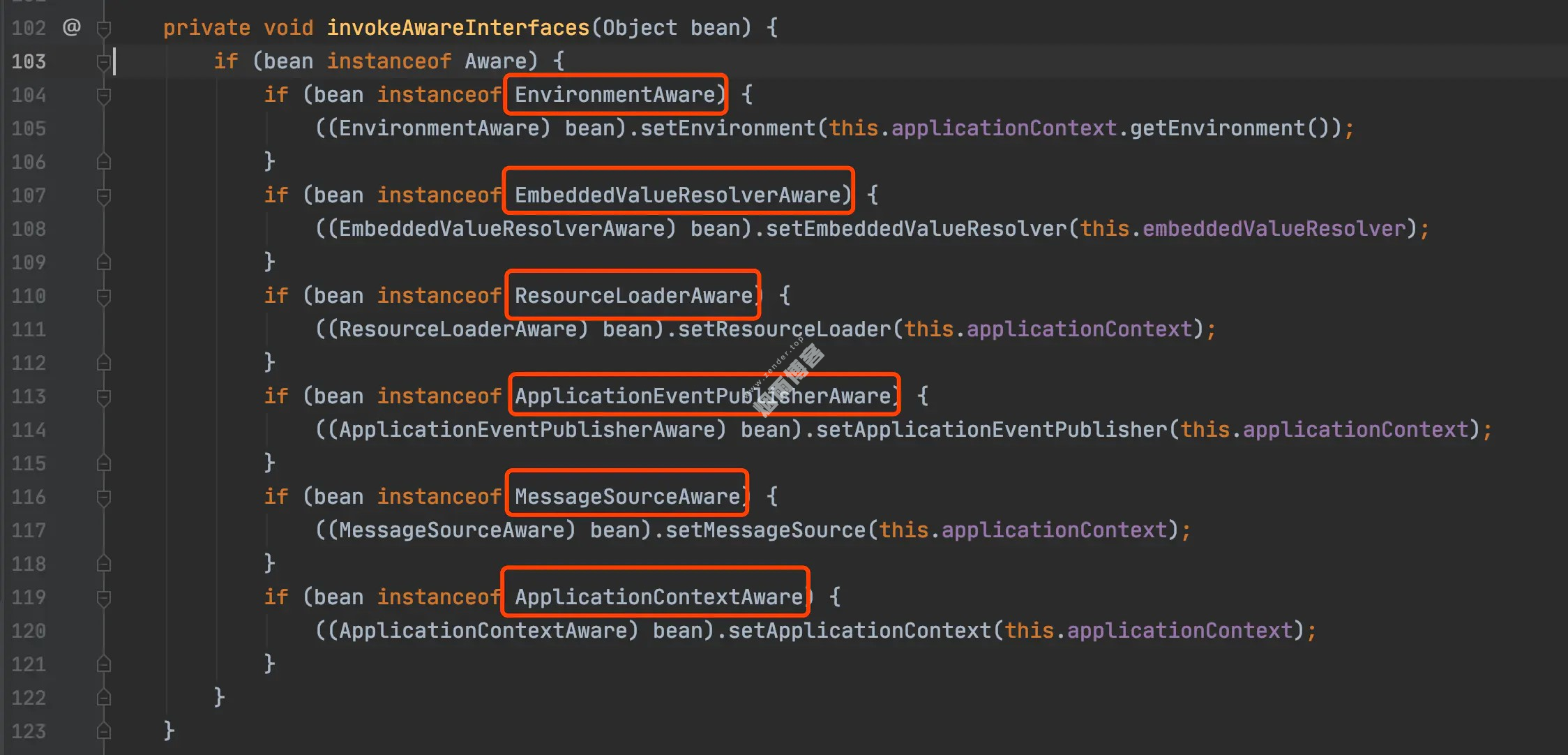This screenshot has height=755, width=1568.
Task: Collapse the Aware if-block fold at line 103
Action: 104,62
